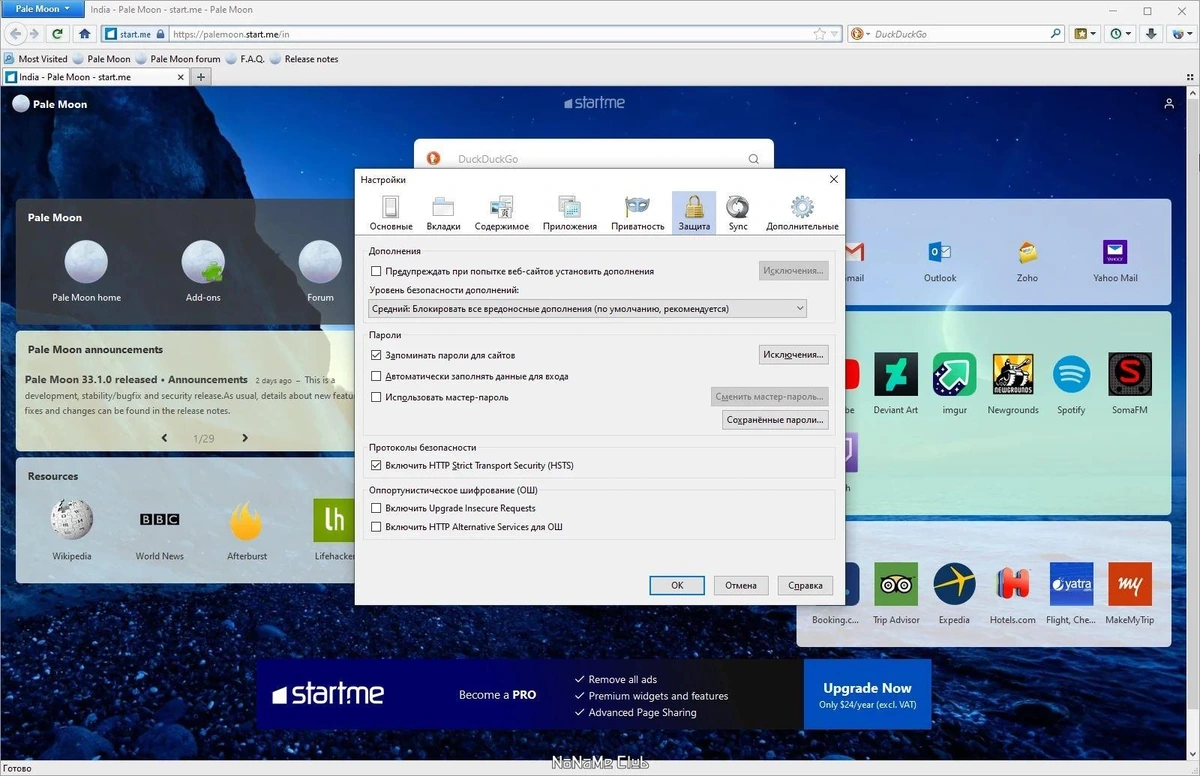
Task: Go to next announcement arrow
Action: tap(245, 438)
